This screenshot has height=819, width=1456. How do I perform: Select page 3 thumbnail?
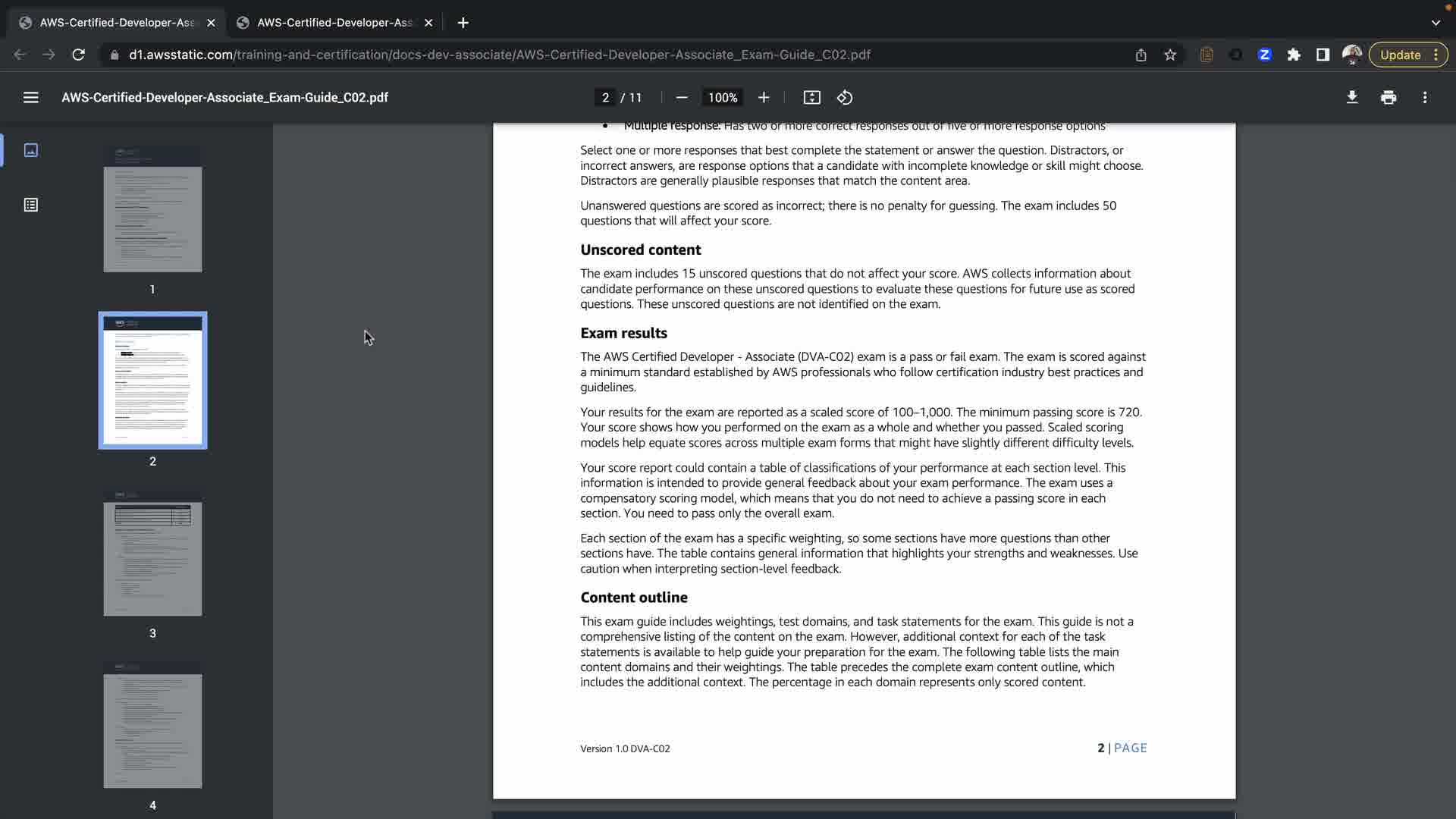point(152,554)
